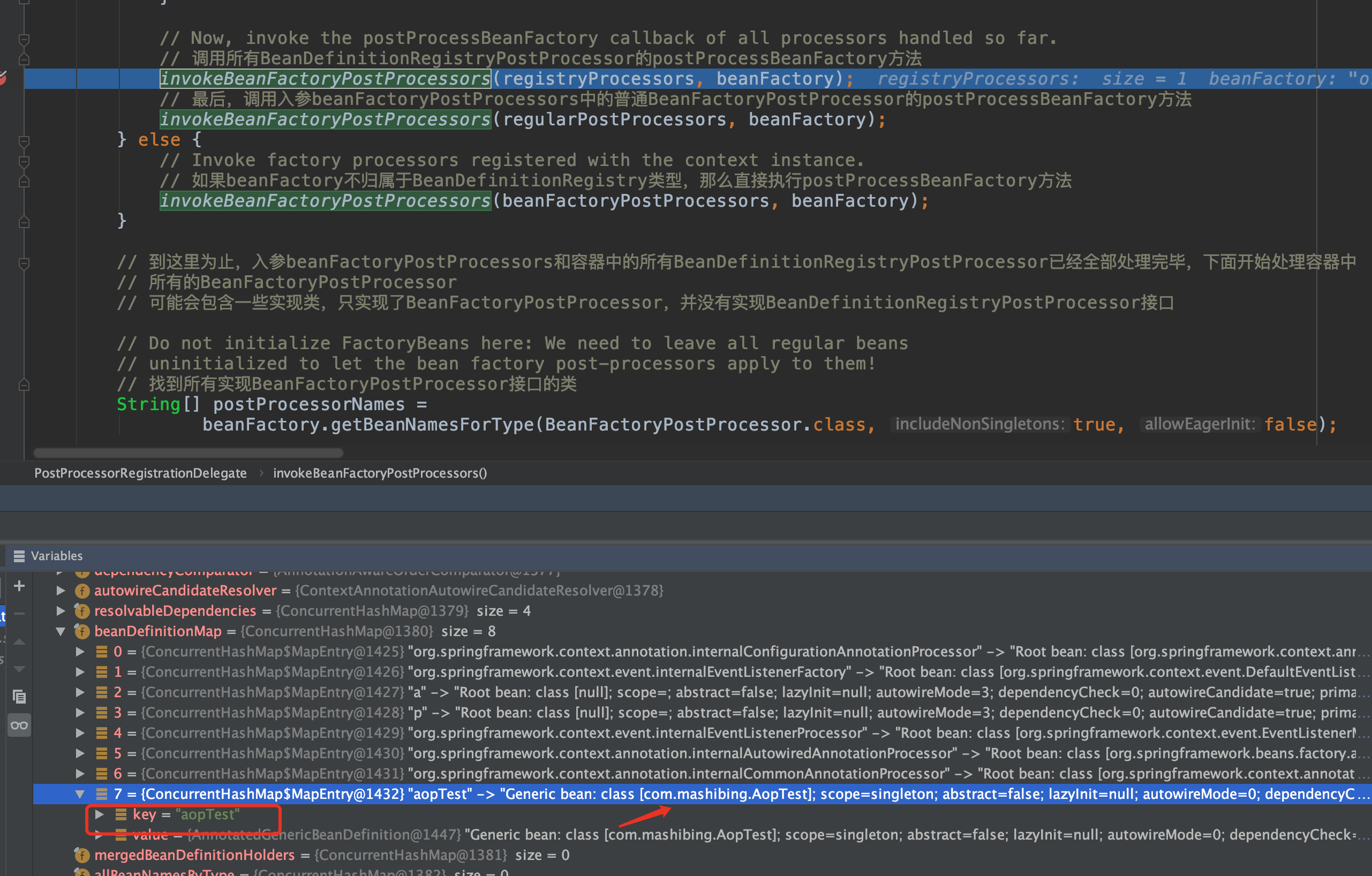
Task: Click the editor horizontal scrollbar thumb
Action: tap(188, 453)
